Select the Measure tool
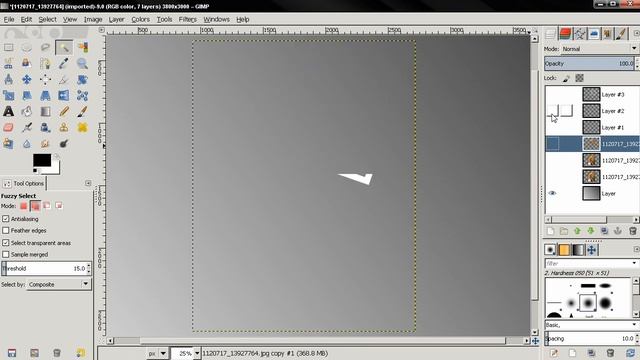640x360 pixels. point(9,80)
